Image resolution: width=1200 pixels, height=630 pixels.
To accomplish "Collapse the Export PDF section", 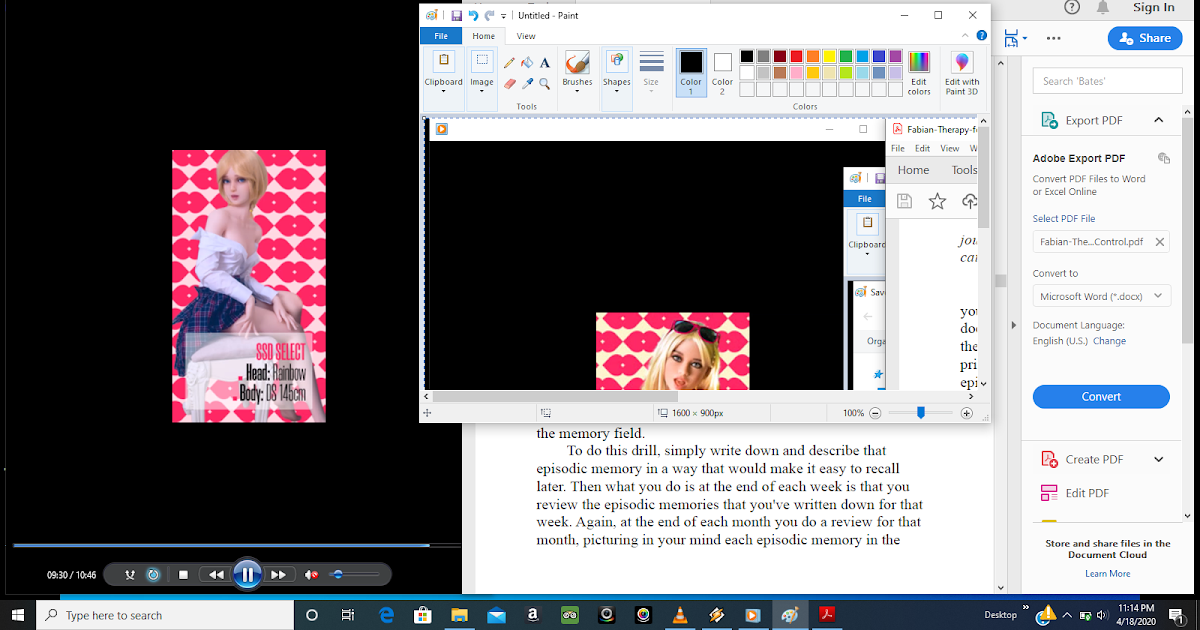I will 1159,120.
